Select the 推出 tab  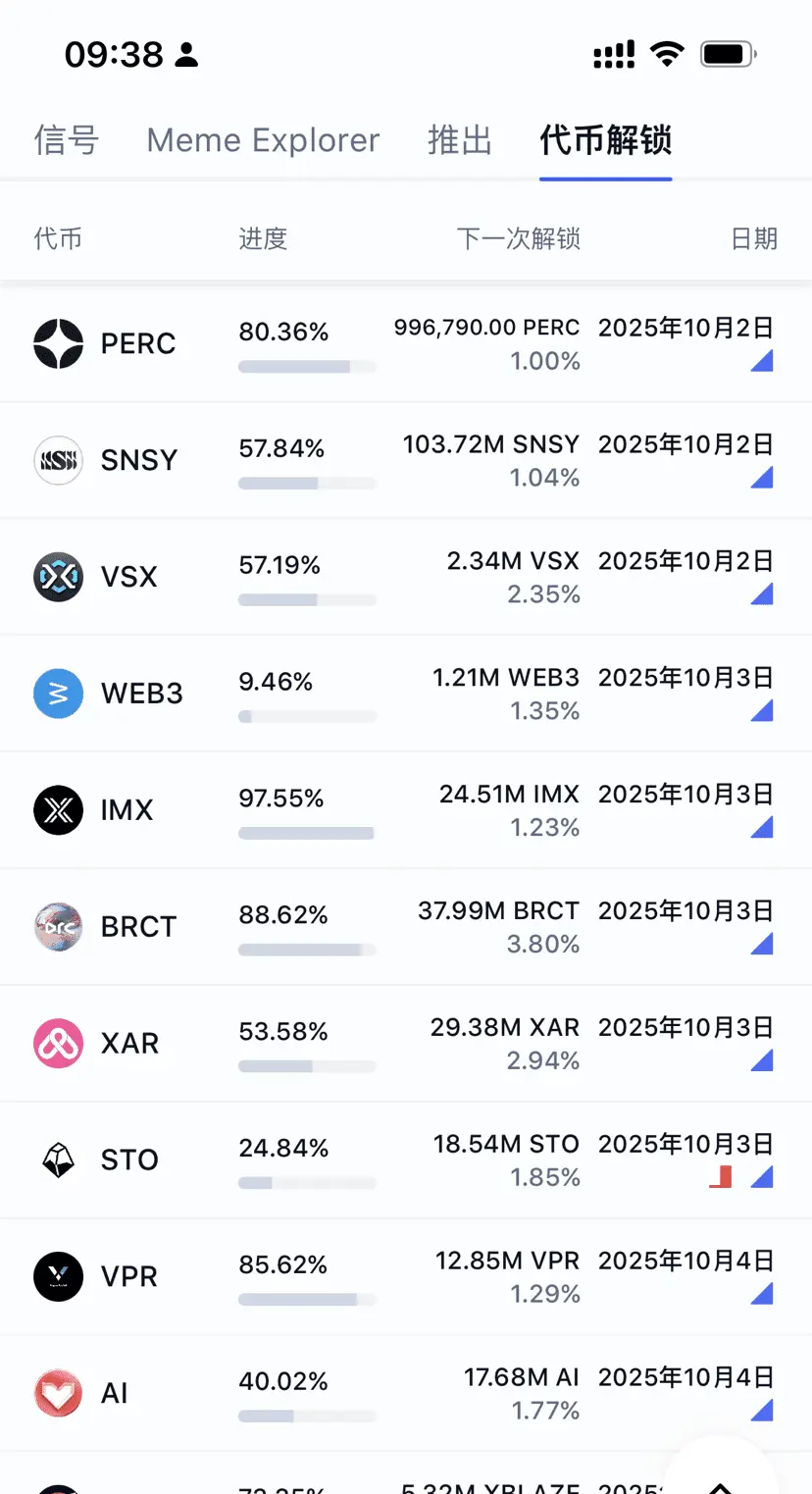[460, 140]
